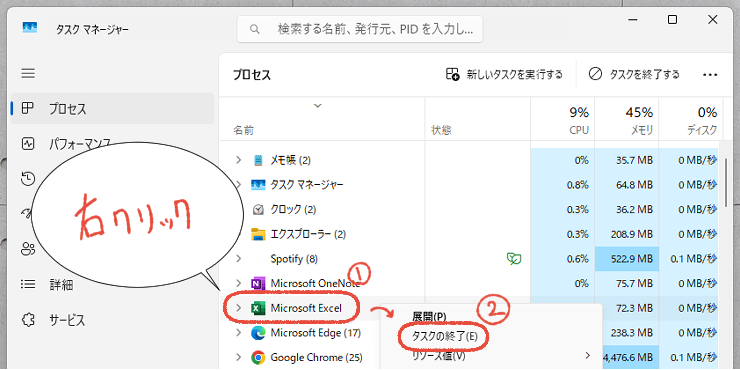Screen dimensions: 740x370
Task: Click the Clock app icon
Action: [258, 209]
